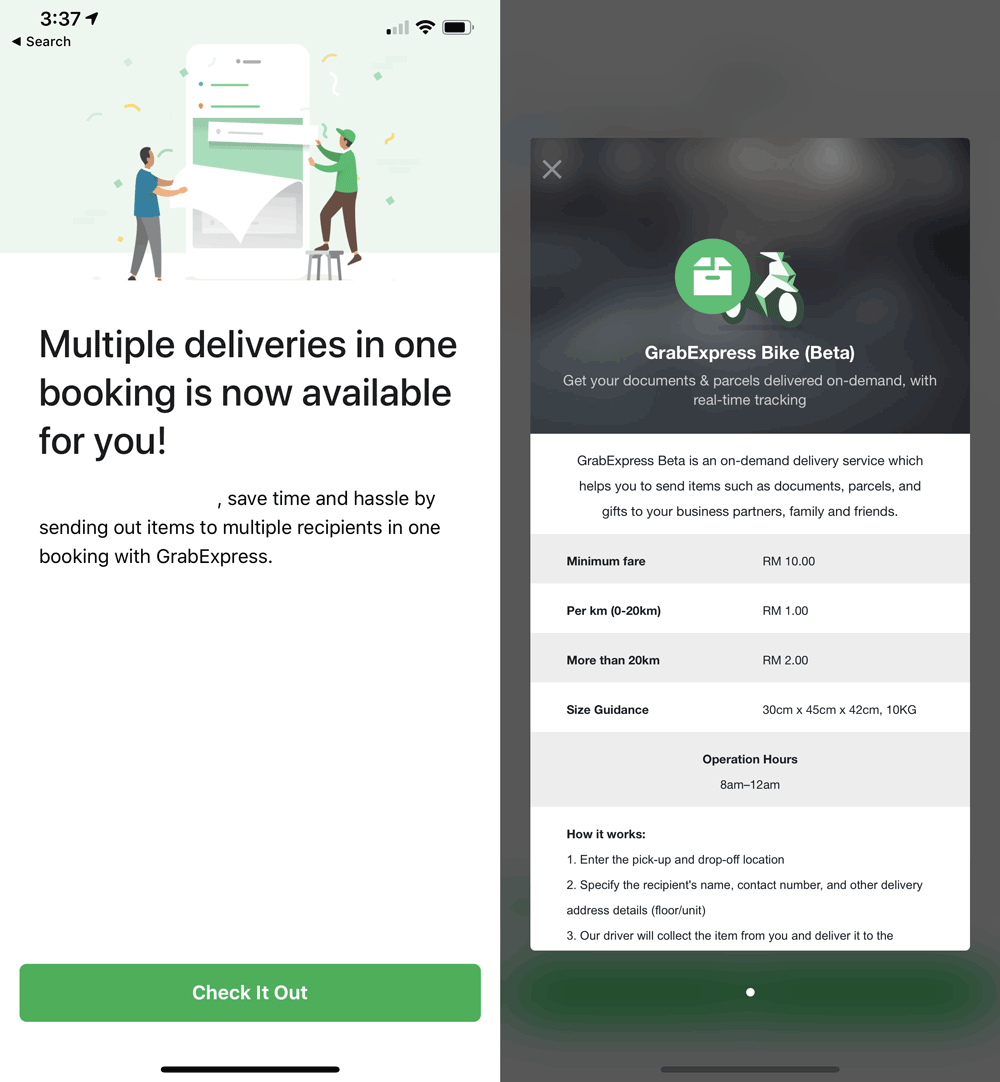The height and width of the screenshot is (1082, 1000).
Task: Tap the cellular signal bars icon
Action: click(x=398, y=28)
